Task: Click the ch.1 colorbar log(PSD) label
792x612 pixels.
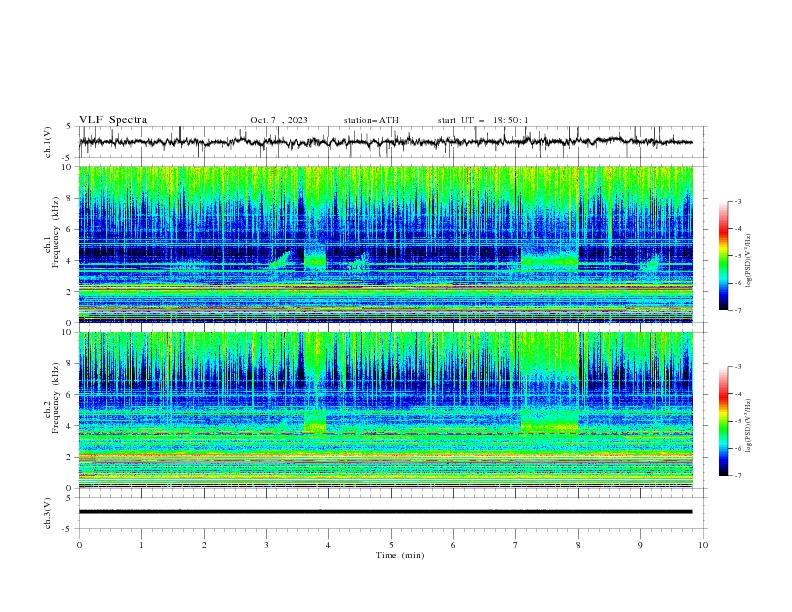Action: point(749,259)
